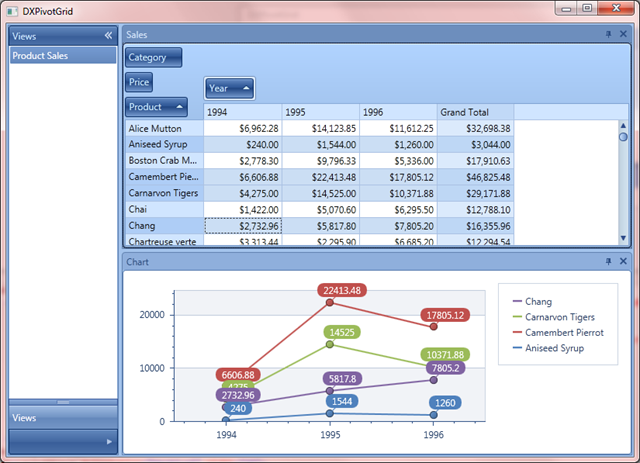The width and height of the screenshot is (640, 463).
Task: Click the 22413.48 chart data label
Action: tap(342, 290)
